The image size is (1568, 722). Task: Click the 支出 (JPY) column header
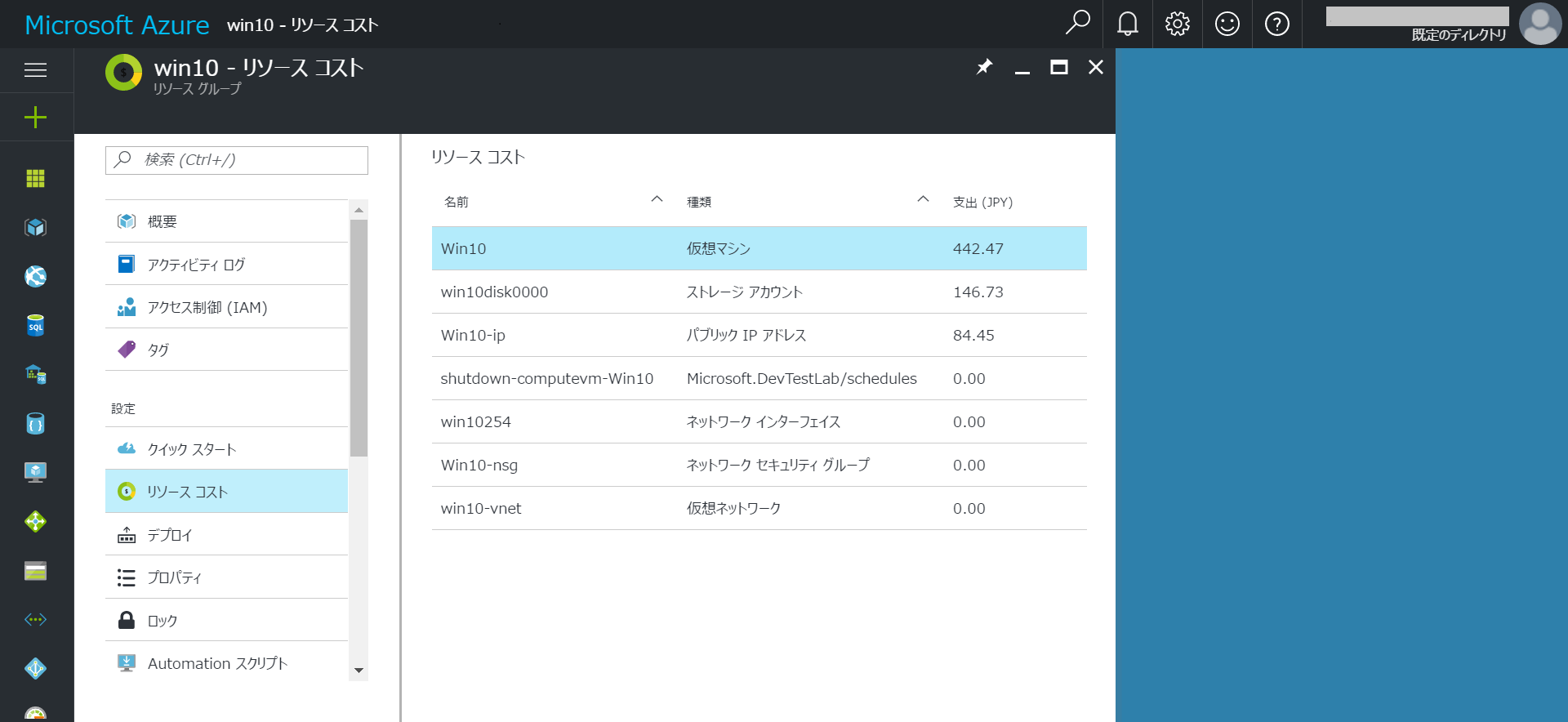[982, 202]
